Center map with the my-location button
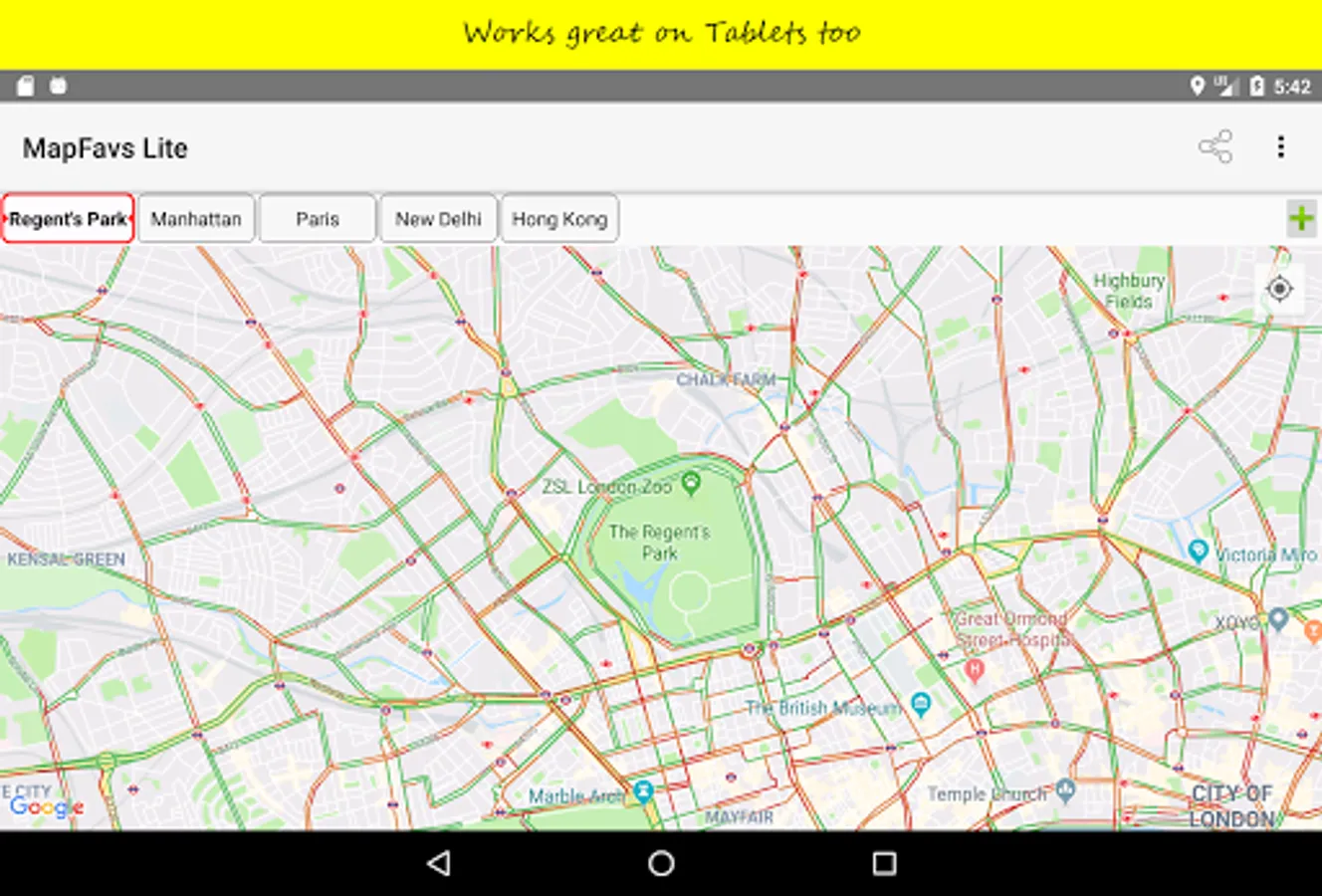The height and width of the screenshot is (896, 1322). click(1279, 289)
